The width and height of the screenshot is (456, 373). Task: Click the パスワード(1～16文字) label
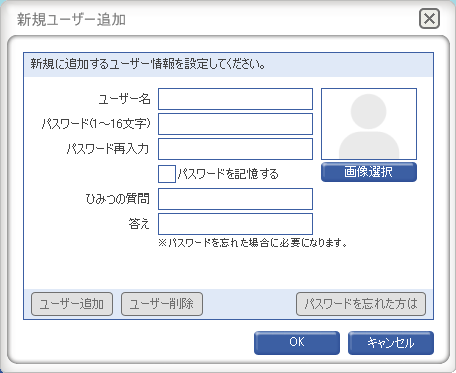click(x=96, y=124)
